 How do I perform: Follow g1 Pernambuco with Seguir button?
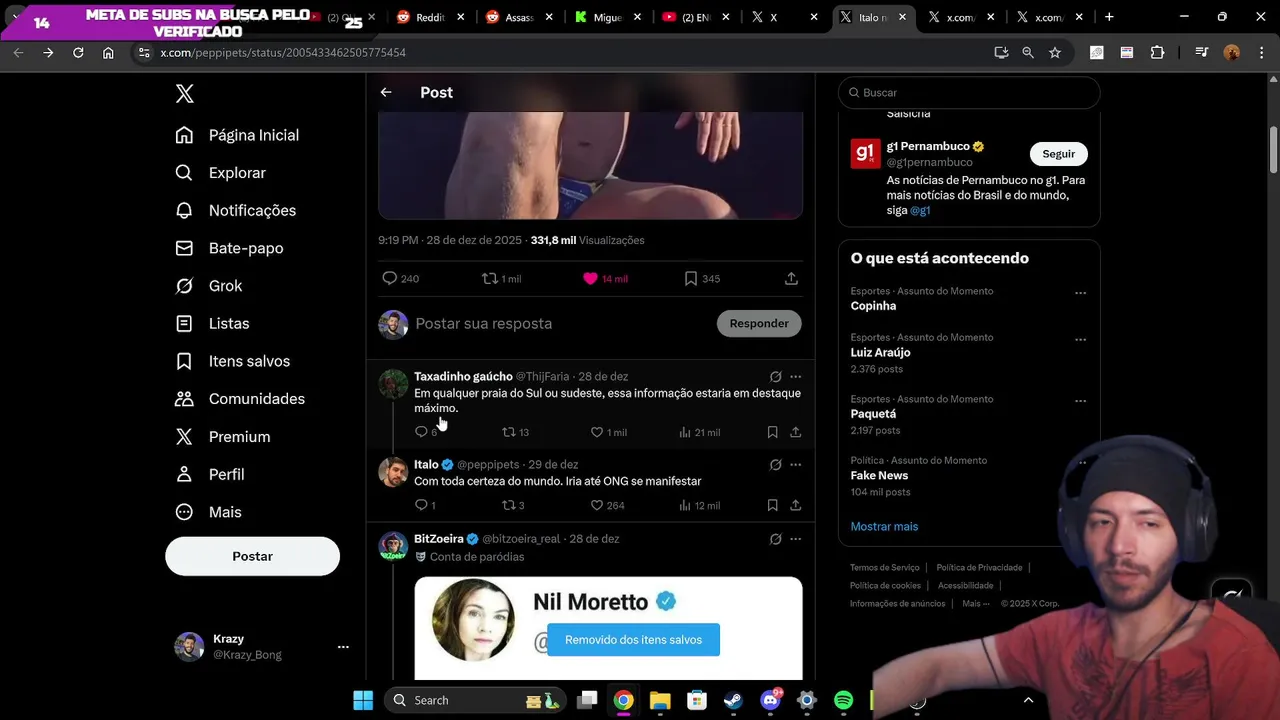[x=1058, y=154]
